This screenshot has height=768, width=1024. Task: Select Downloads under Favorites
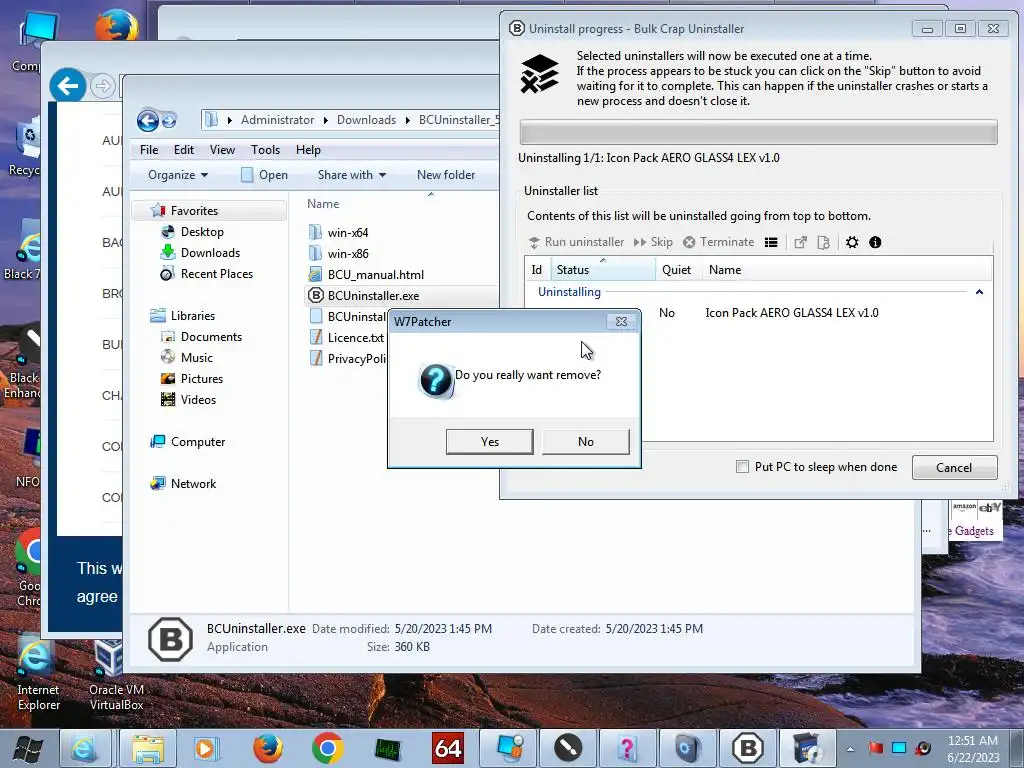[x=210, y=253]
